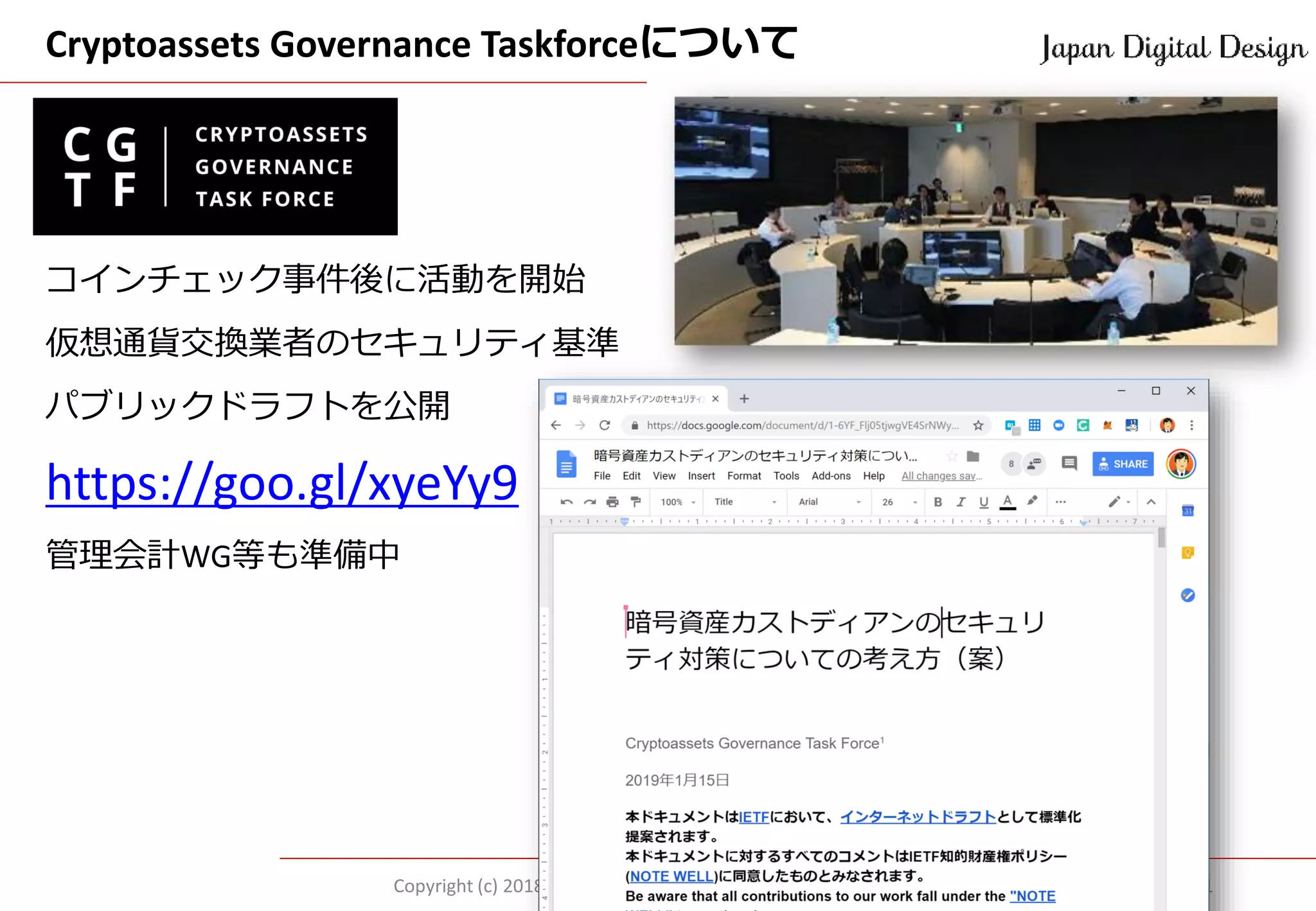Open the More toolbar options ellipsis
Screen dimensions: 1316x911
1061,502
